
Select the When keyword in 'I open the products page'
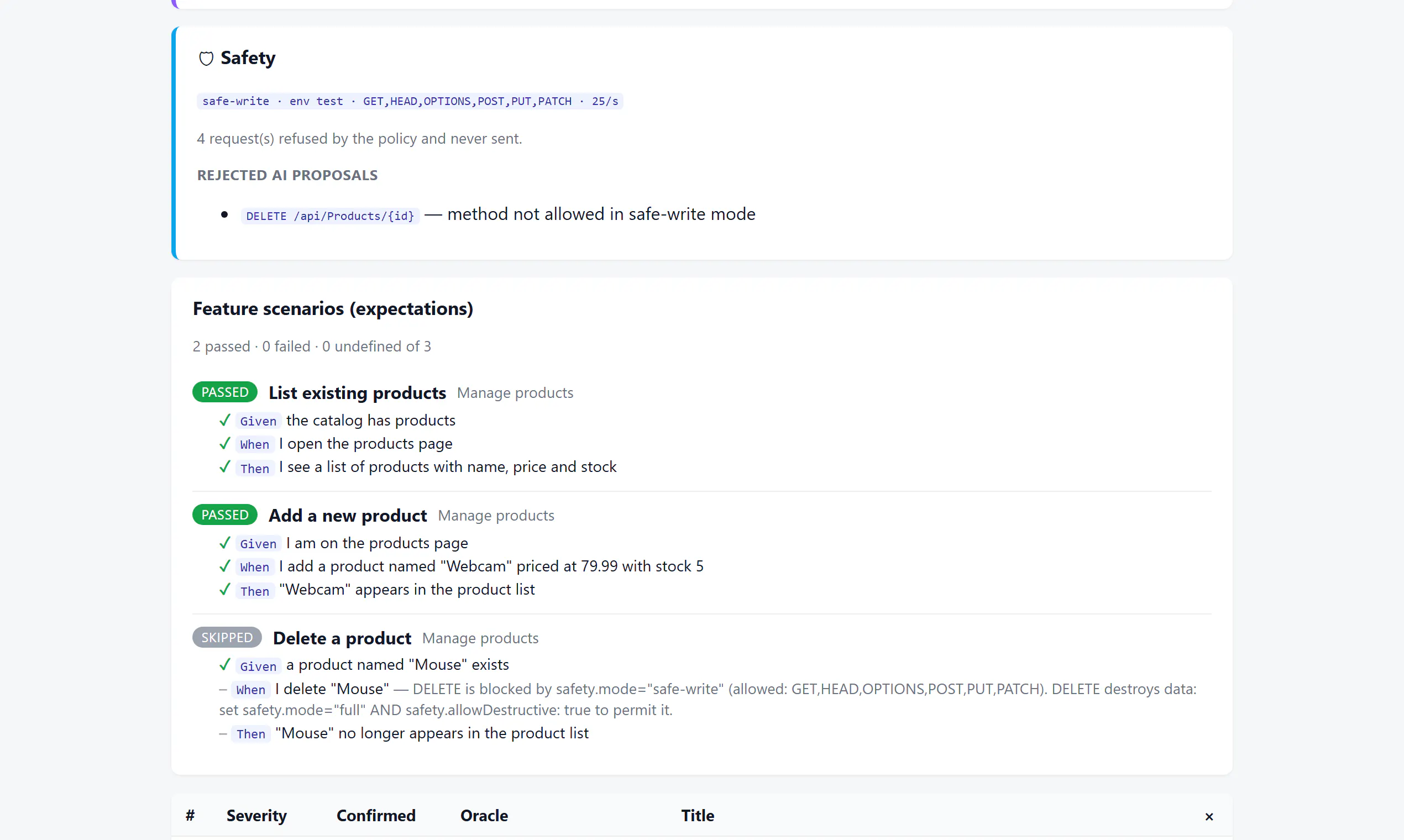click(x=255, y=444)
